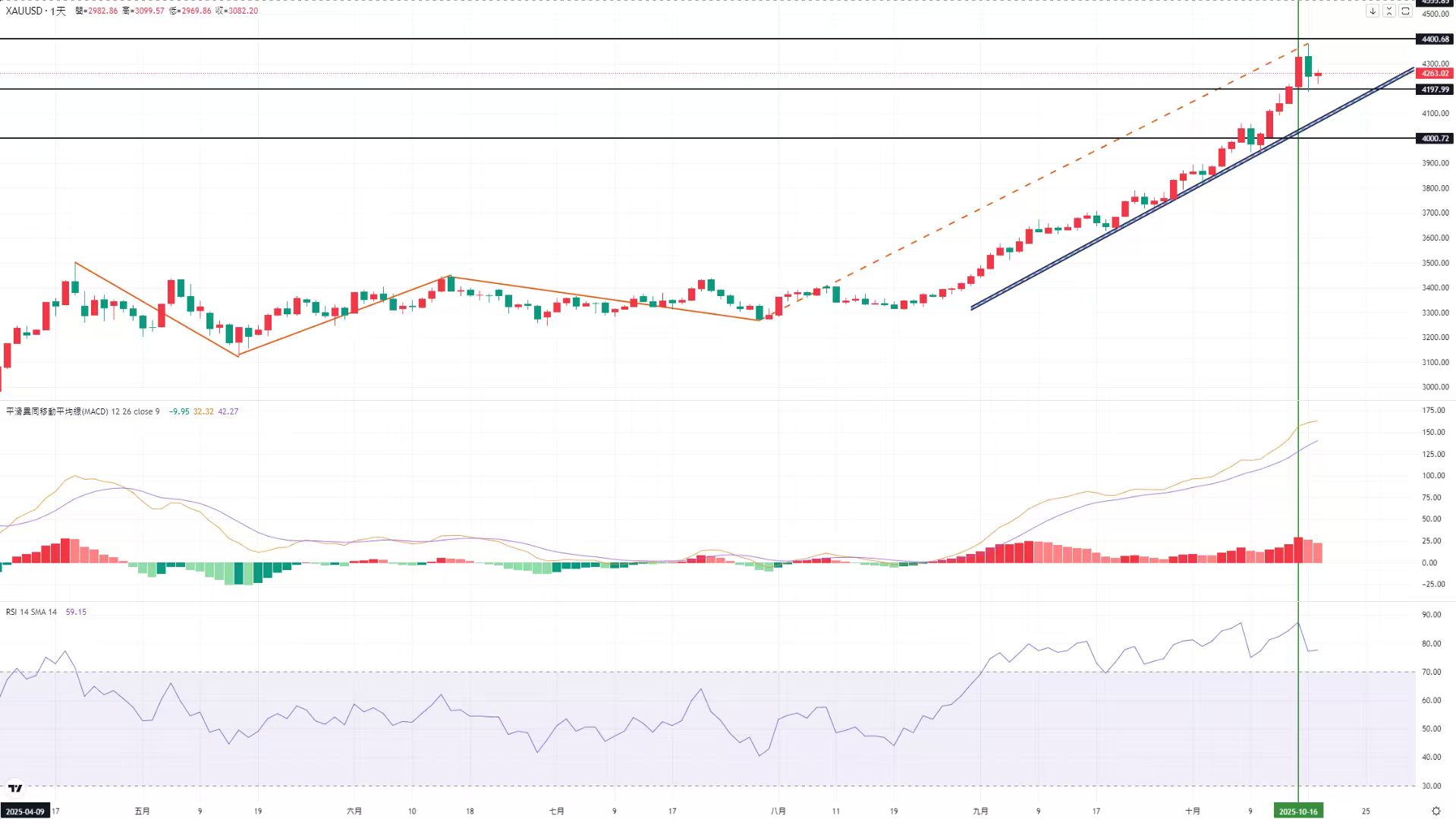Maximize the main chart pane
This screenshot has width=1456, height=819.
pos(1405,11)
